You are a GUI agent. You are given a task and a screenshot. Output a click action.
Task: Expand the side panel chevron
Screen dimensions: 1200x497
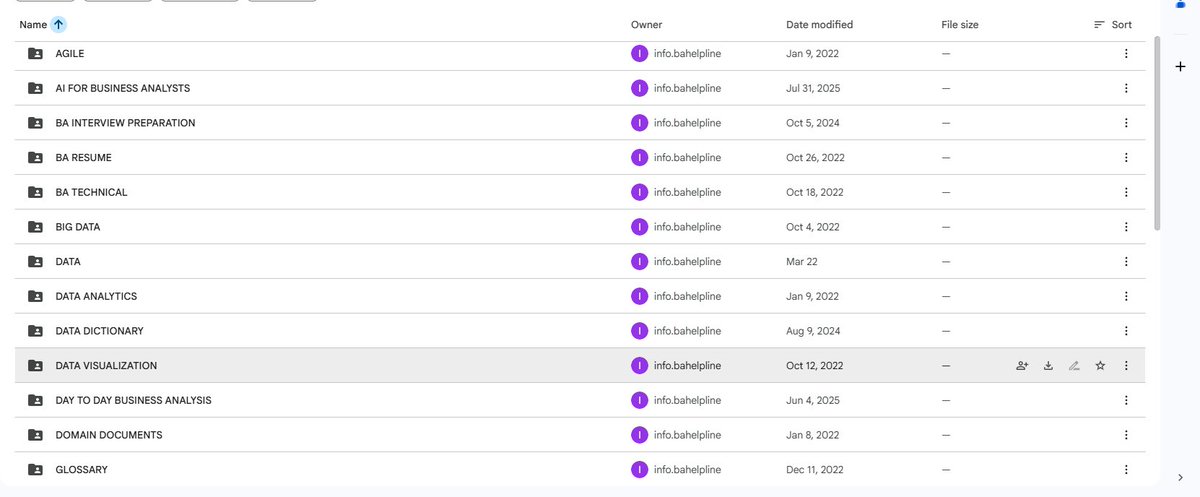click(x=1181, y=477)
